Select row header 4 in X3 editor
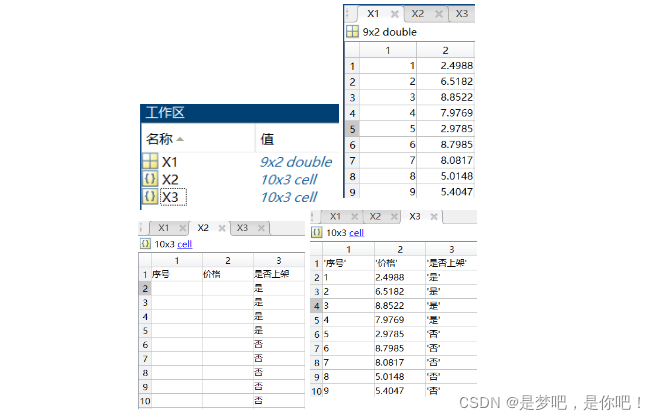Viewport: 655px width, 420px height. (316, 306)
